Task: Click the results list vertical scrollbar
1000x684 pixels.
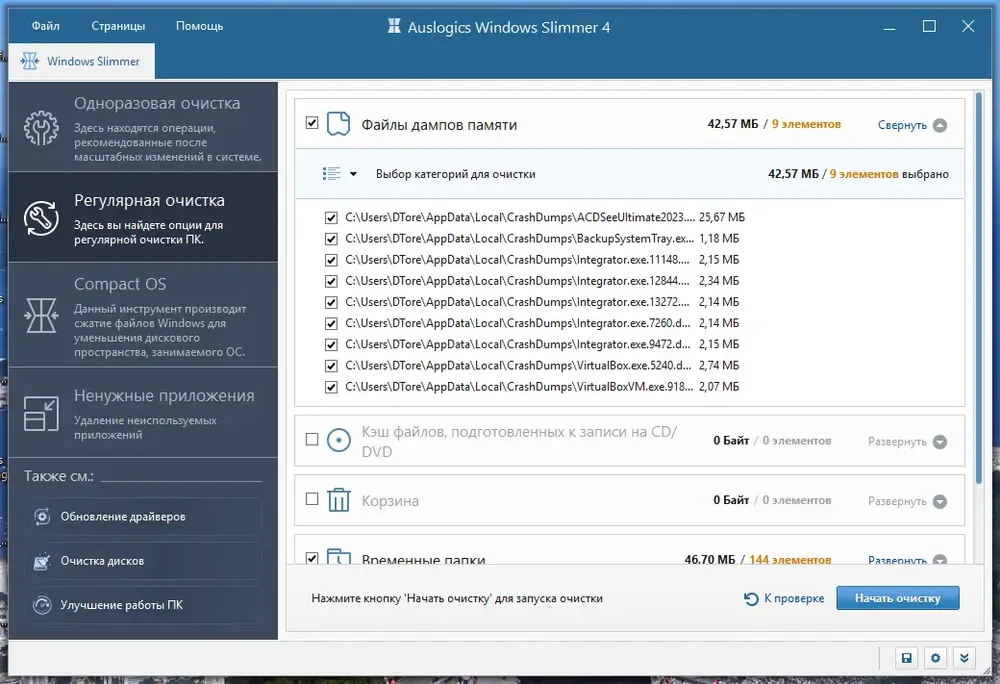Action: click(978, 287)
